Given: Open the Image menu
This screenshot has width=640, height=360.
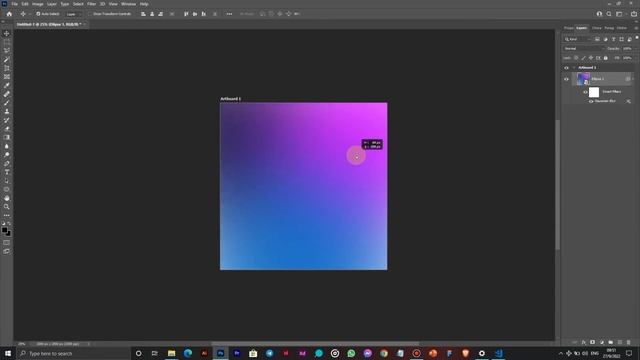Looking at the screenshot, I should click(x=38, y=4).
